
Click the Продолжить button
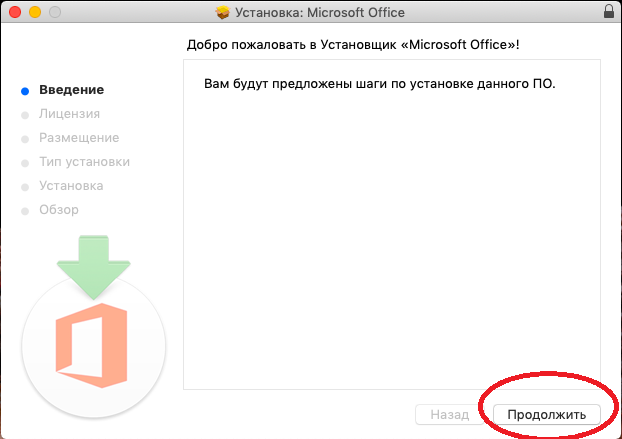tap(547, 414)
